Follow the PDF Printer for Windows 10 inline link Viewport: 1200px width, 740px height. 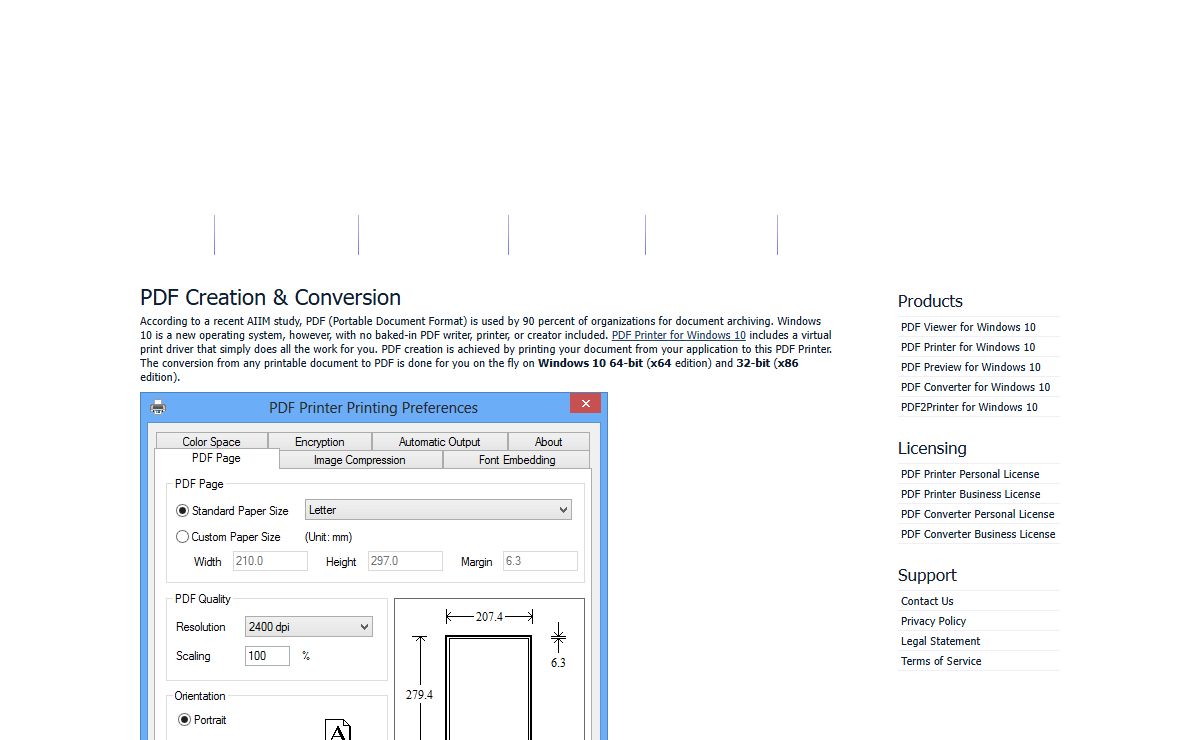click(x=679, y=335)
